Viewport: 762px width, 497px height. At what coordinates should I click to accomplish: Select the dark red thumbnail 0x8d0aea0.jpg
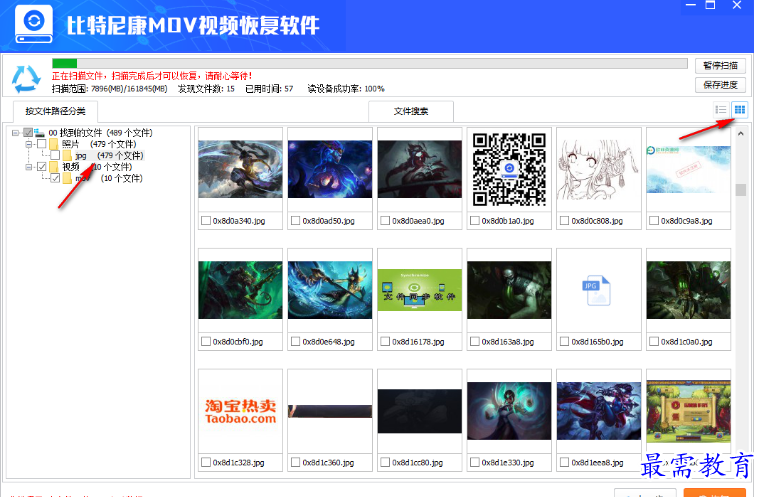(420, 169)
